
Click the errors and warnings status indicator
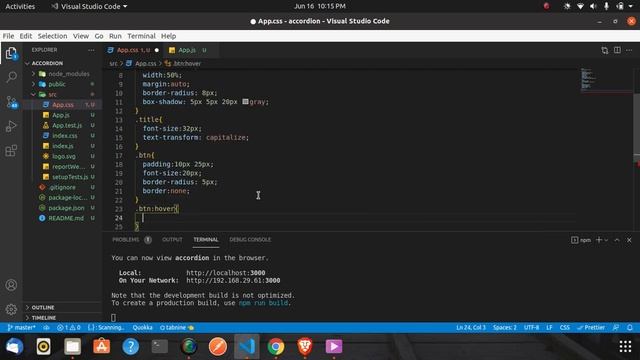[x=69, y=327]
